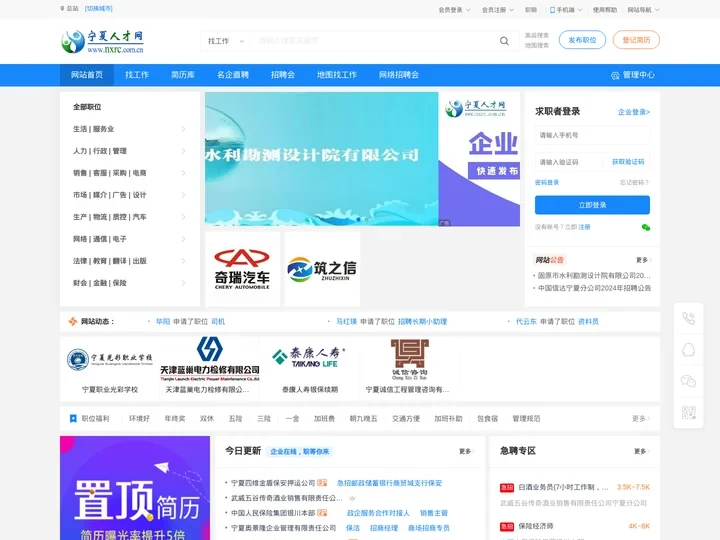Click the phone contact icon in floating sidebar
The image size is (720, 540).
coord(688,319)
